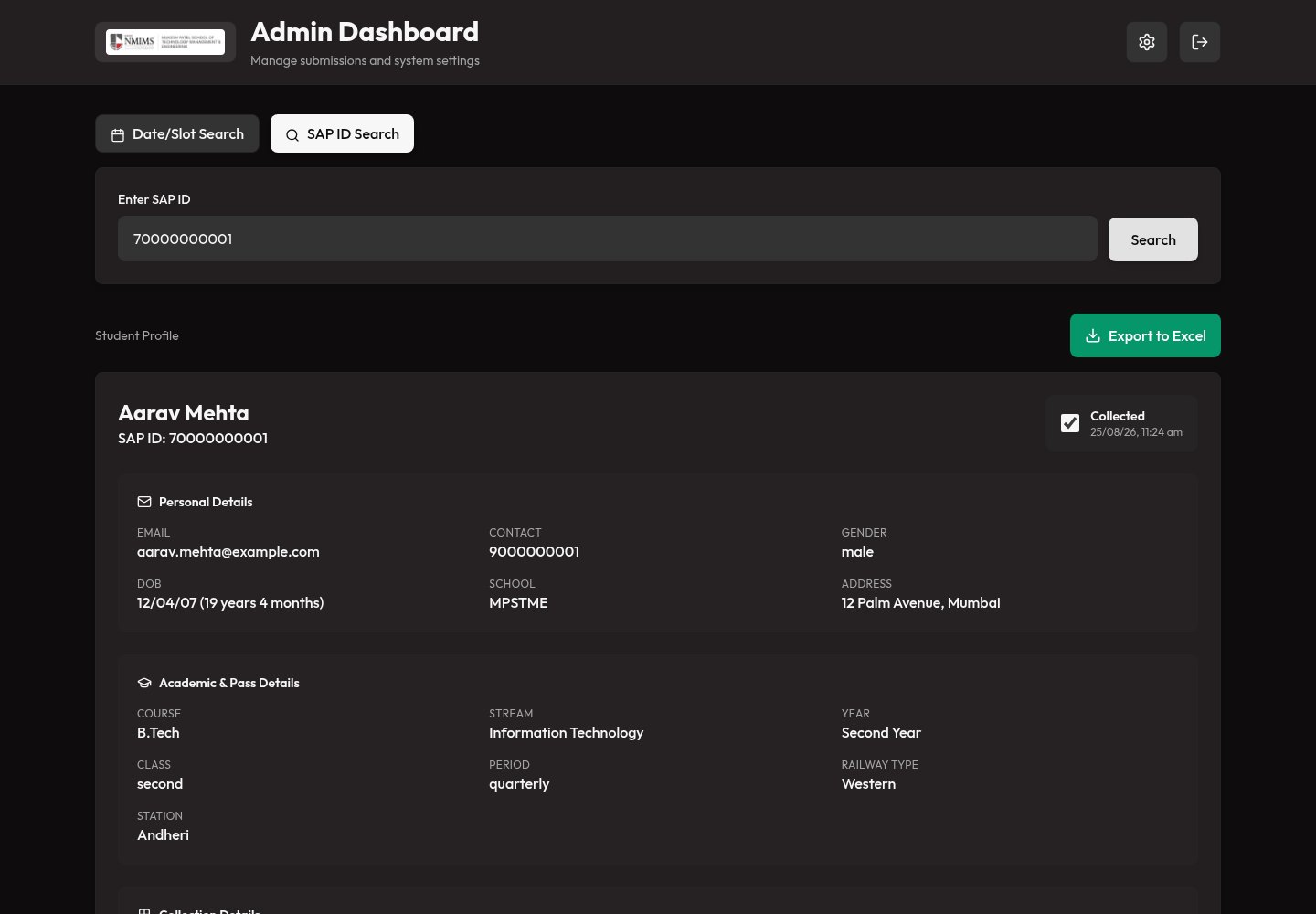1316x914 pixels.
Task: Click the Student Profile label
Action: 137,335
